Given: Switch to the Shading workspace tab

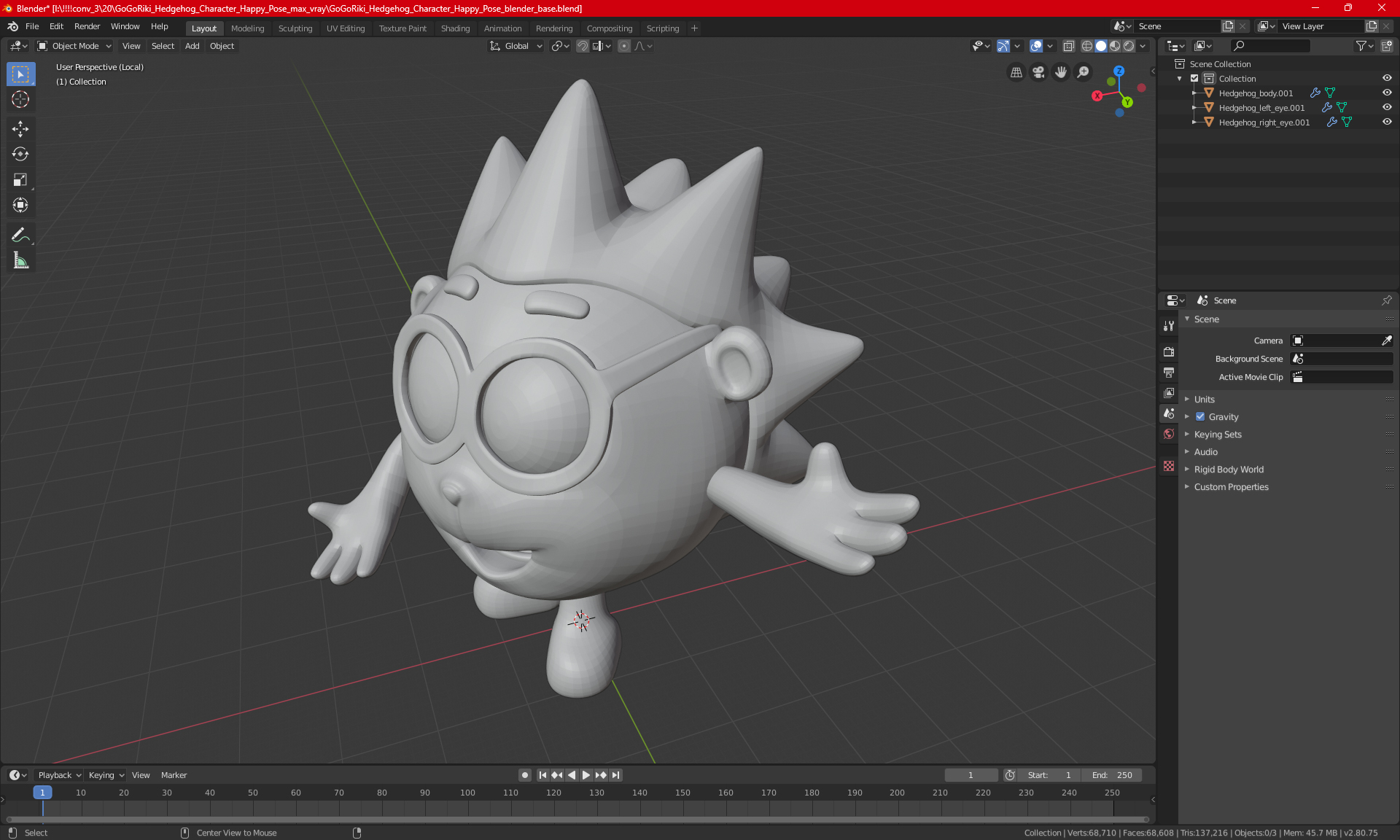Looking at the screenshot, I should pos(455,28).
